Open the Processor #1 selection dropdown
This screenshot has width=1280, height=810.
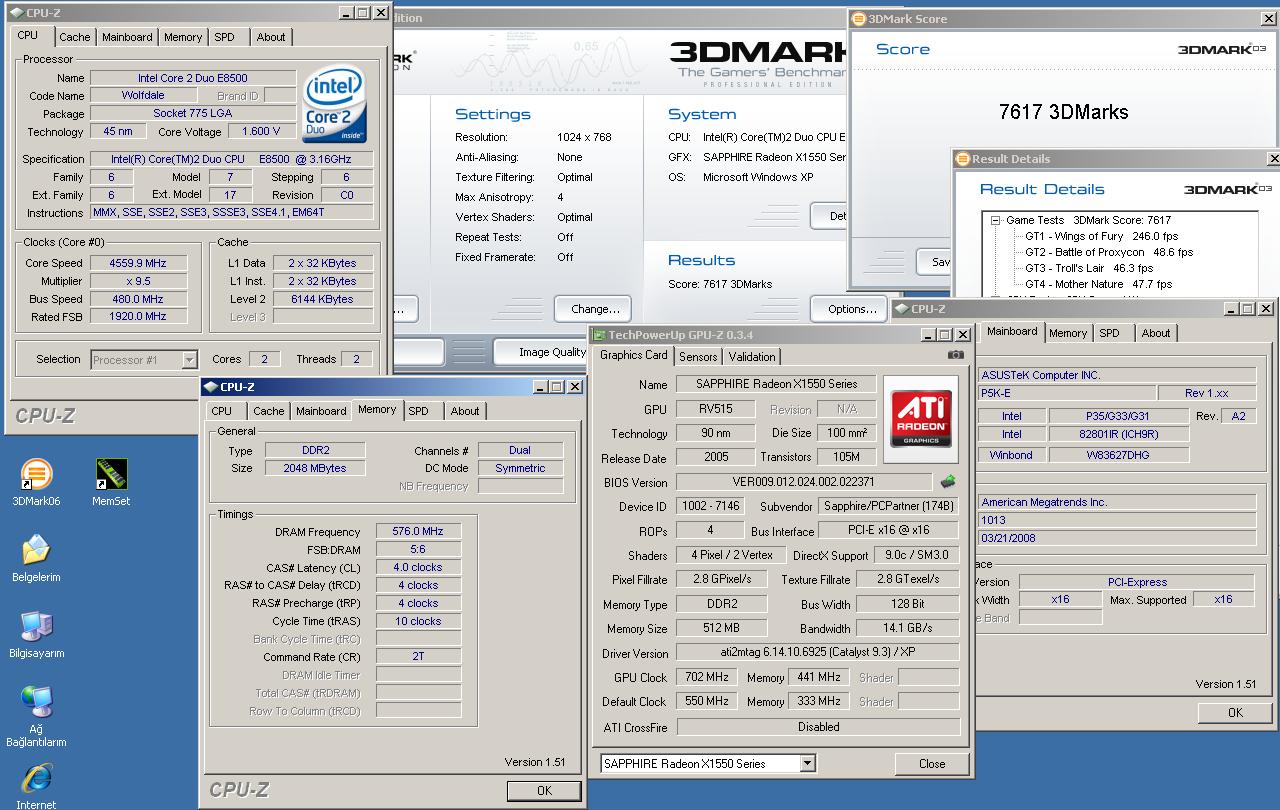[x=189, y=360]
